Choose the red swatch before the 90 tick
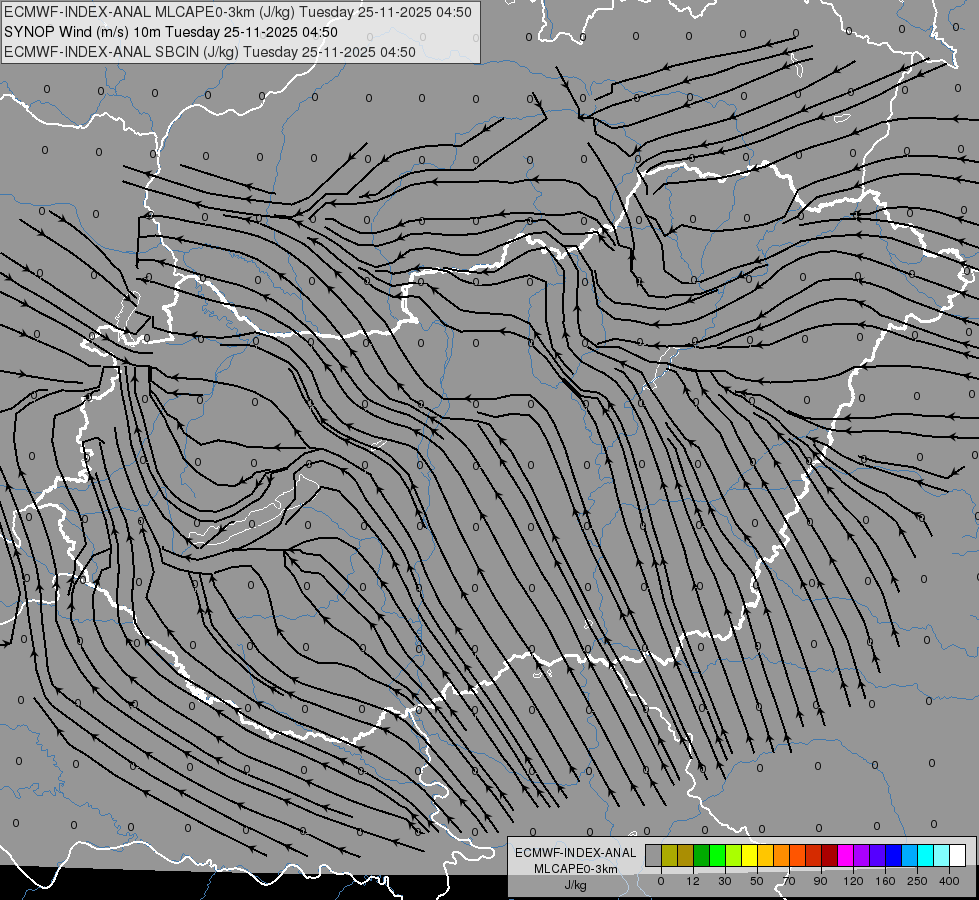The height and width of the screenshot is (900, 979). tap(814, 855)
